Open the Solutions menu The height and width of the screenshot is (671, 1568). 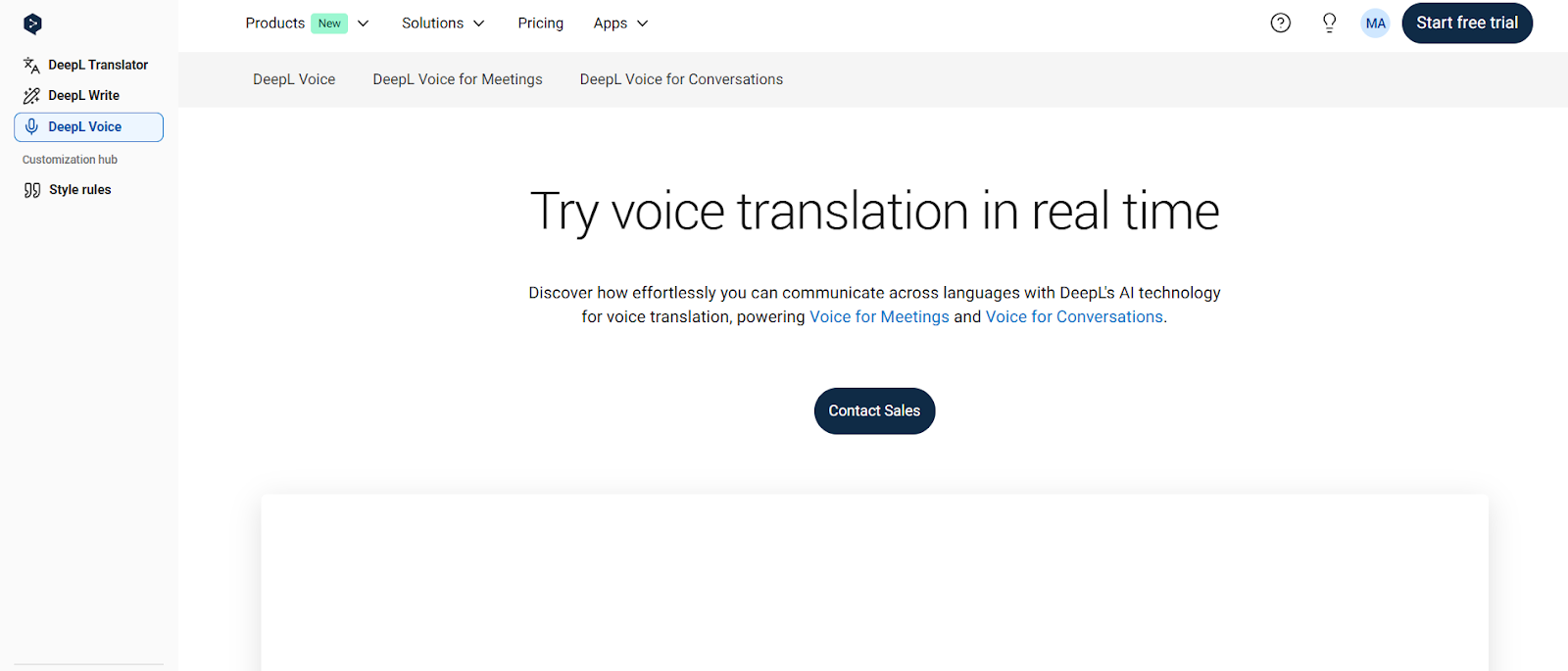point(432,23)
